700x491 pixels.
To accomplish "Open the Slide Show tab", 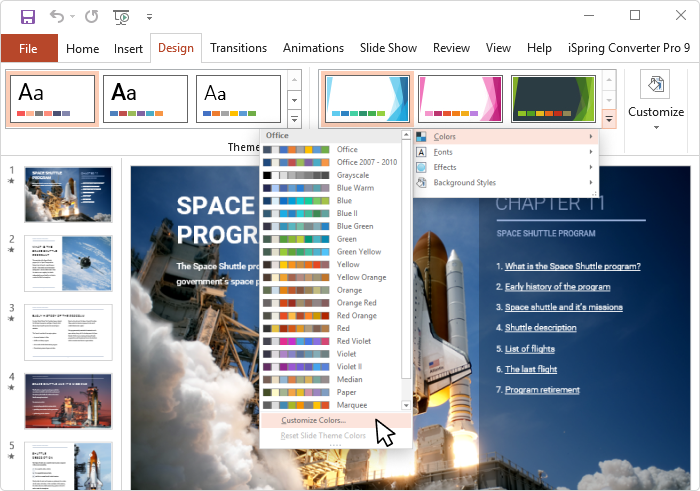I will [388, 48].
